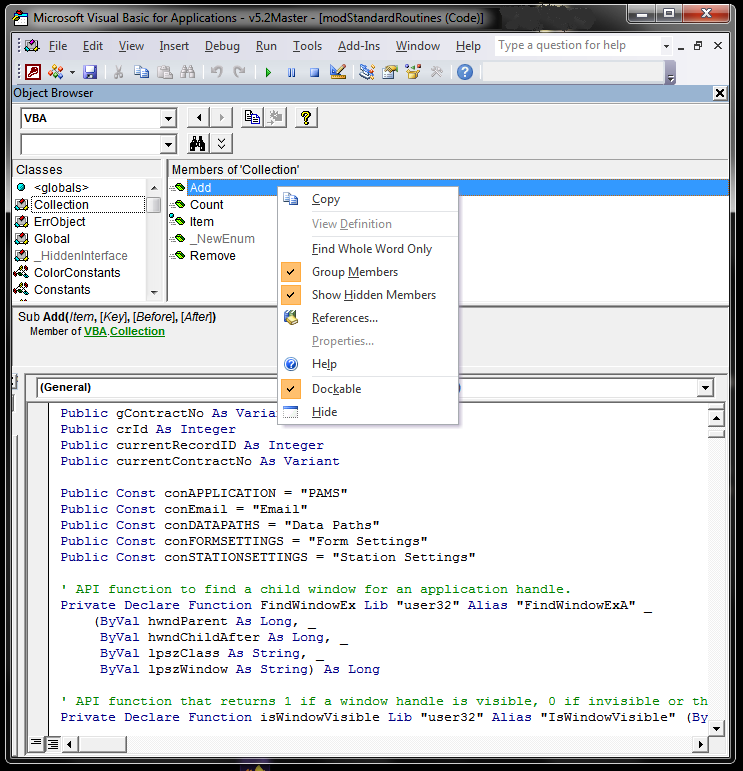The width and height of the screenshot is (743, 771).
Task: Open the help question box dropdown
Action: [x=666, y=46]
